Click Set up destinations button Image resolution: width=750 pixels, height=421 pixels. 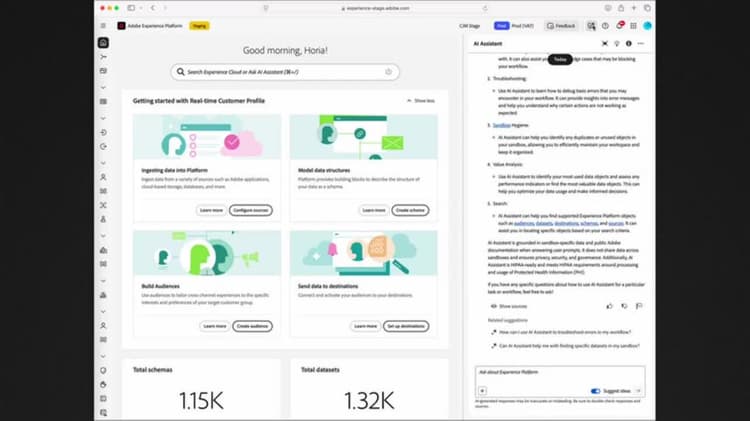click(x=406, y=326)
